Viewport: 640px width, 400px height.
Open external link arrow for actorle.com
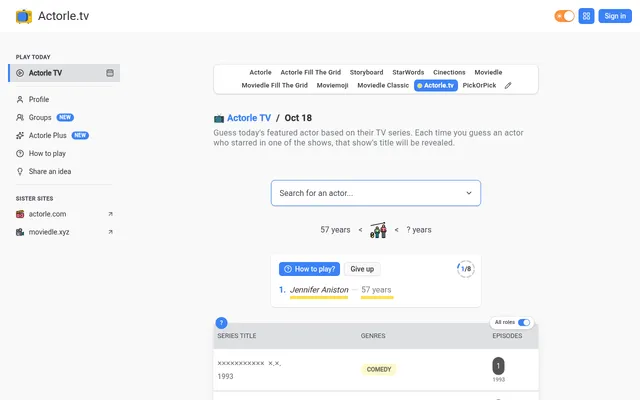(x=110, y=214)
